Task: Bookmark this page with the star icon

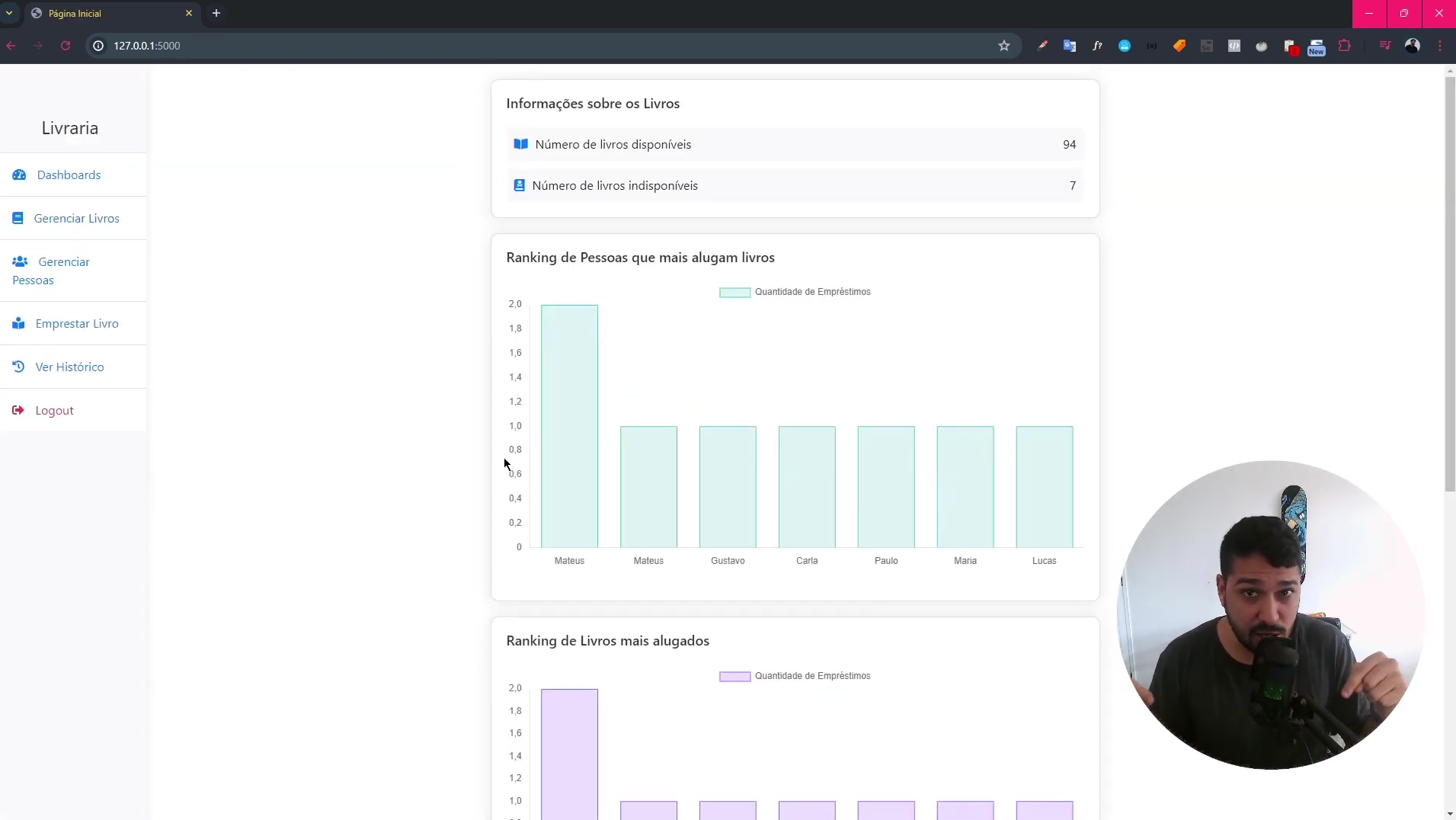Action: point(1004,46)
